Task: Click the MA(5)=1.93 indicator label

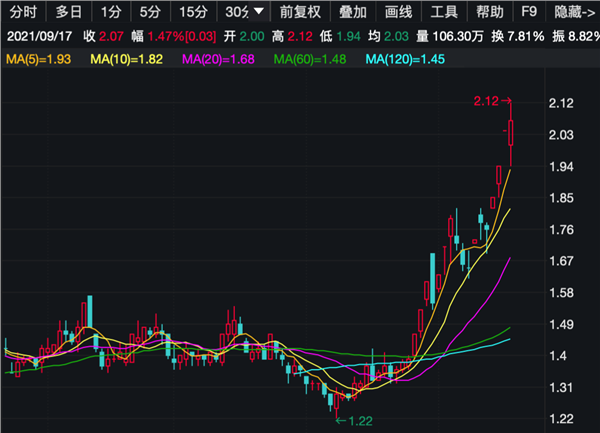Action: tap(39, 59)
